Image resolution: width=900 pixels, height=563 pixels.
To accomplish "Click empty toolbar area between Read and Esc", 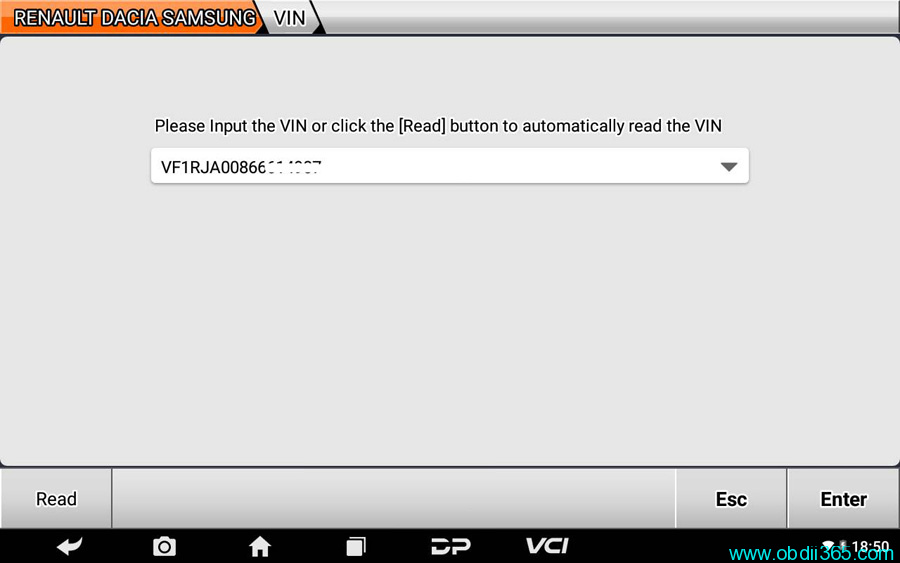I will coord(394,499).
